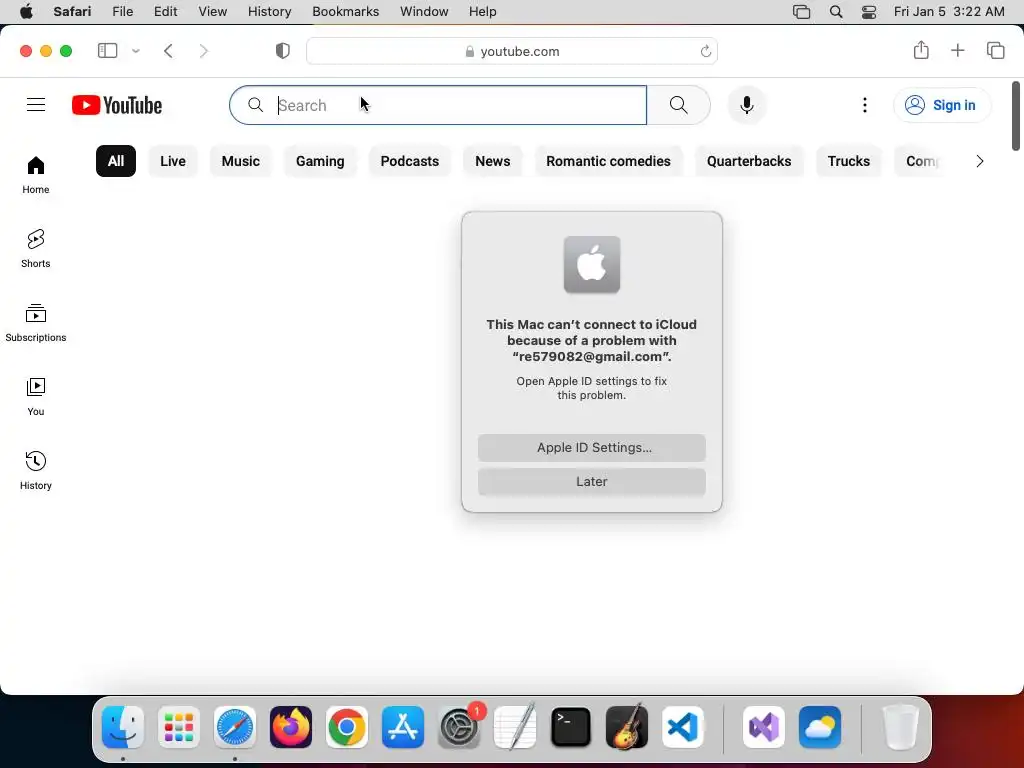The height and width of the screenshot is (768, 1024).
Task: Click the page vertical scrollbar
Action: pos(1016,116)
